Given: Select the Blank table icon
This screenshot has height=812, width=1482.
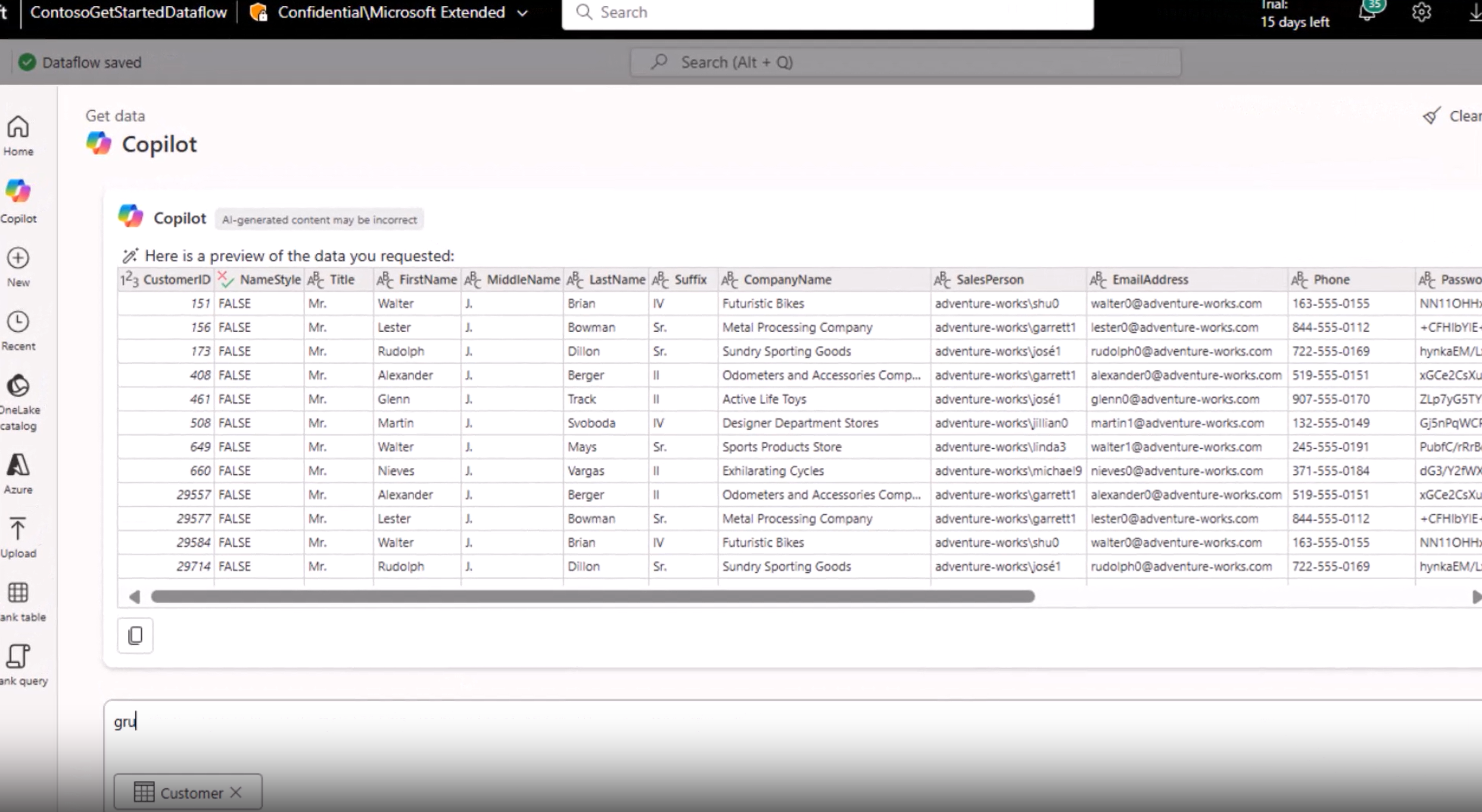Looking at the screenshot, I should pyautogui.click(x=18, y=593).
